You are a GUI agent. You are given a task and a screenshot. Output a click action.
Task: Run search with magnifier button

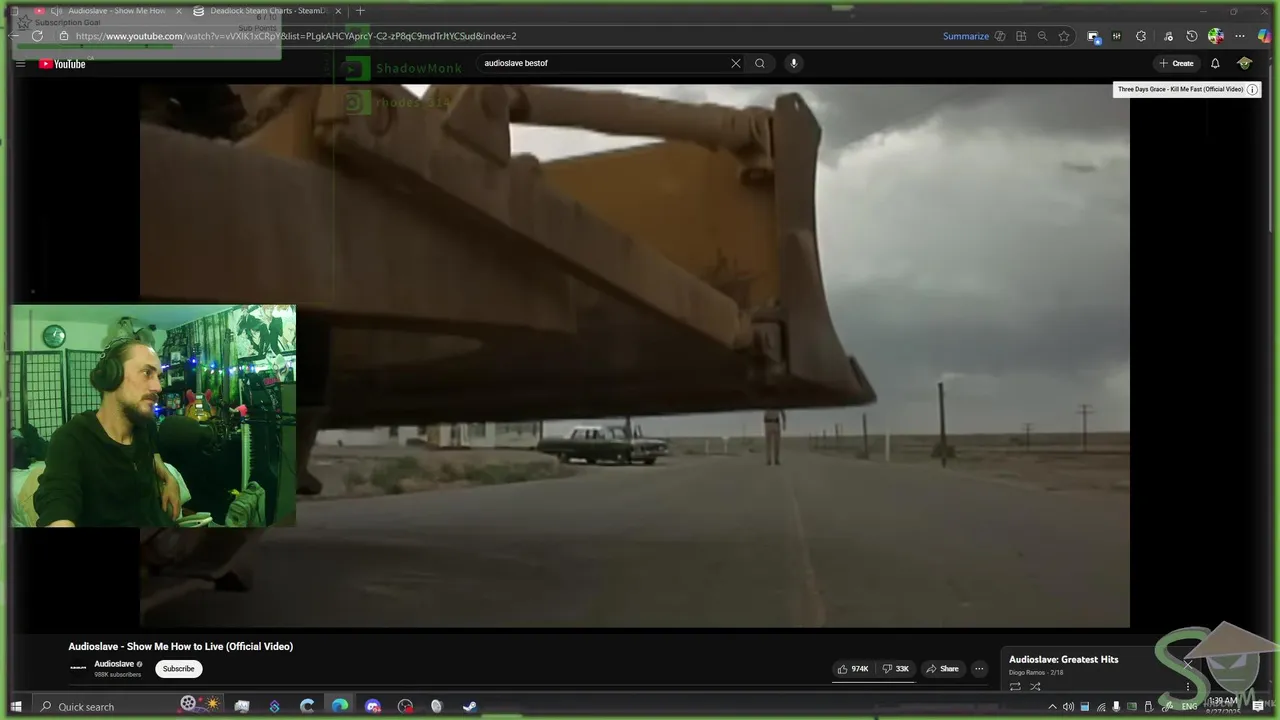(760, 63)
